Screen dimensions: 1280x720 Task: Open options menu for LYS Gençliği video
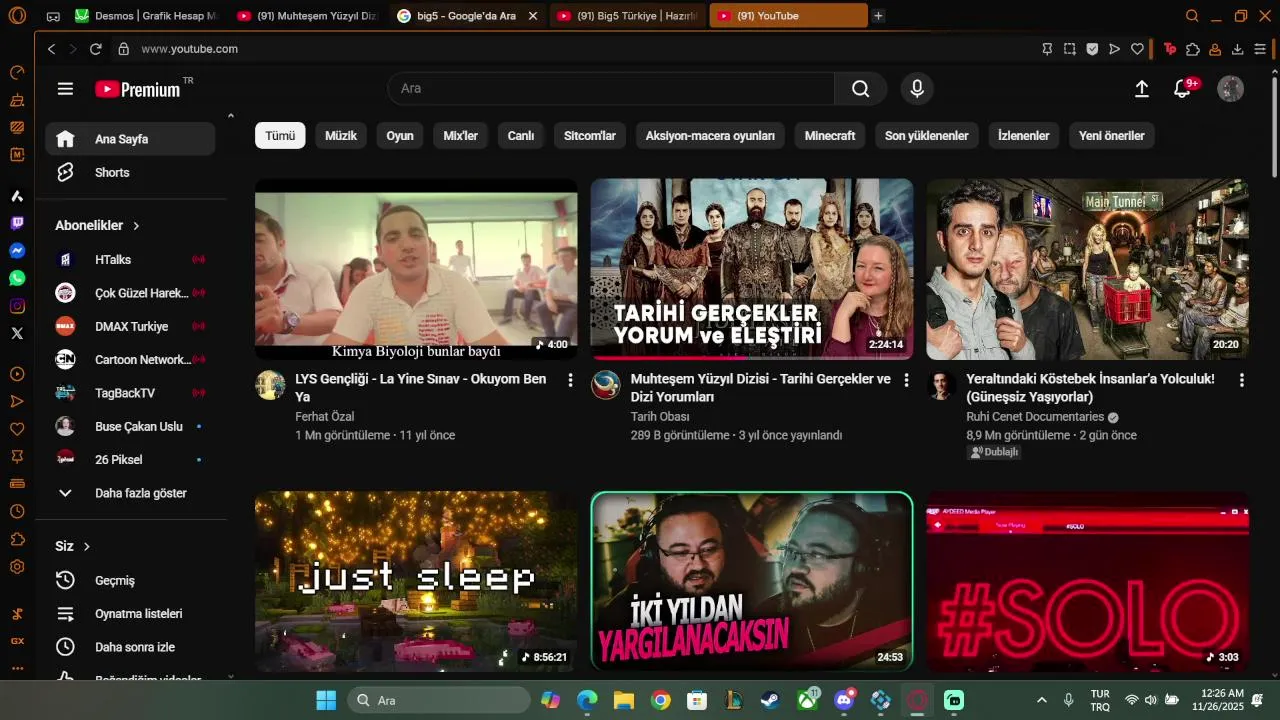[570, 380]
